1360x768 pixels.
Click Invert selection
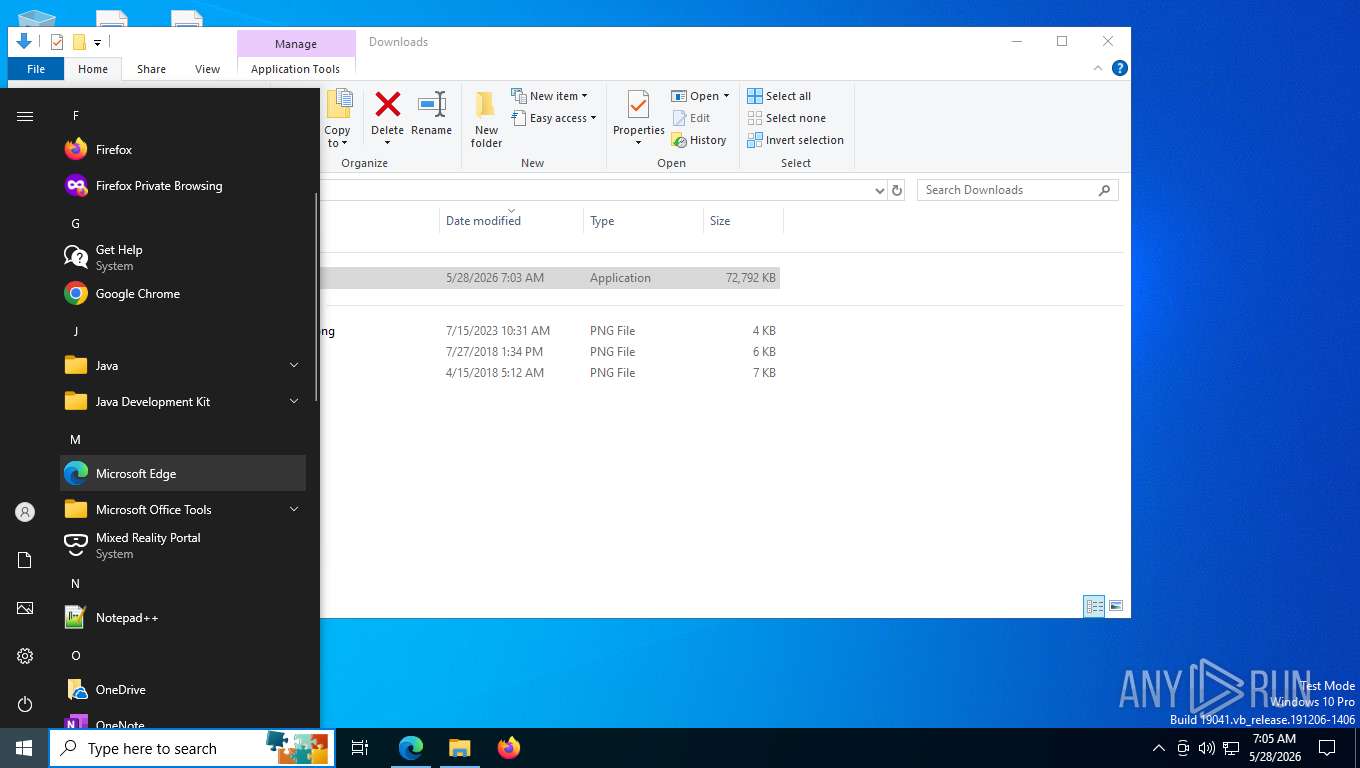coord(795,140)
